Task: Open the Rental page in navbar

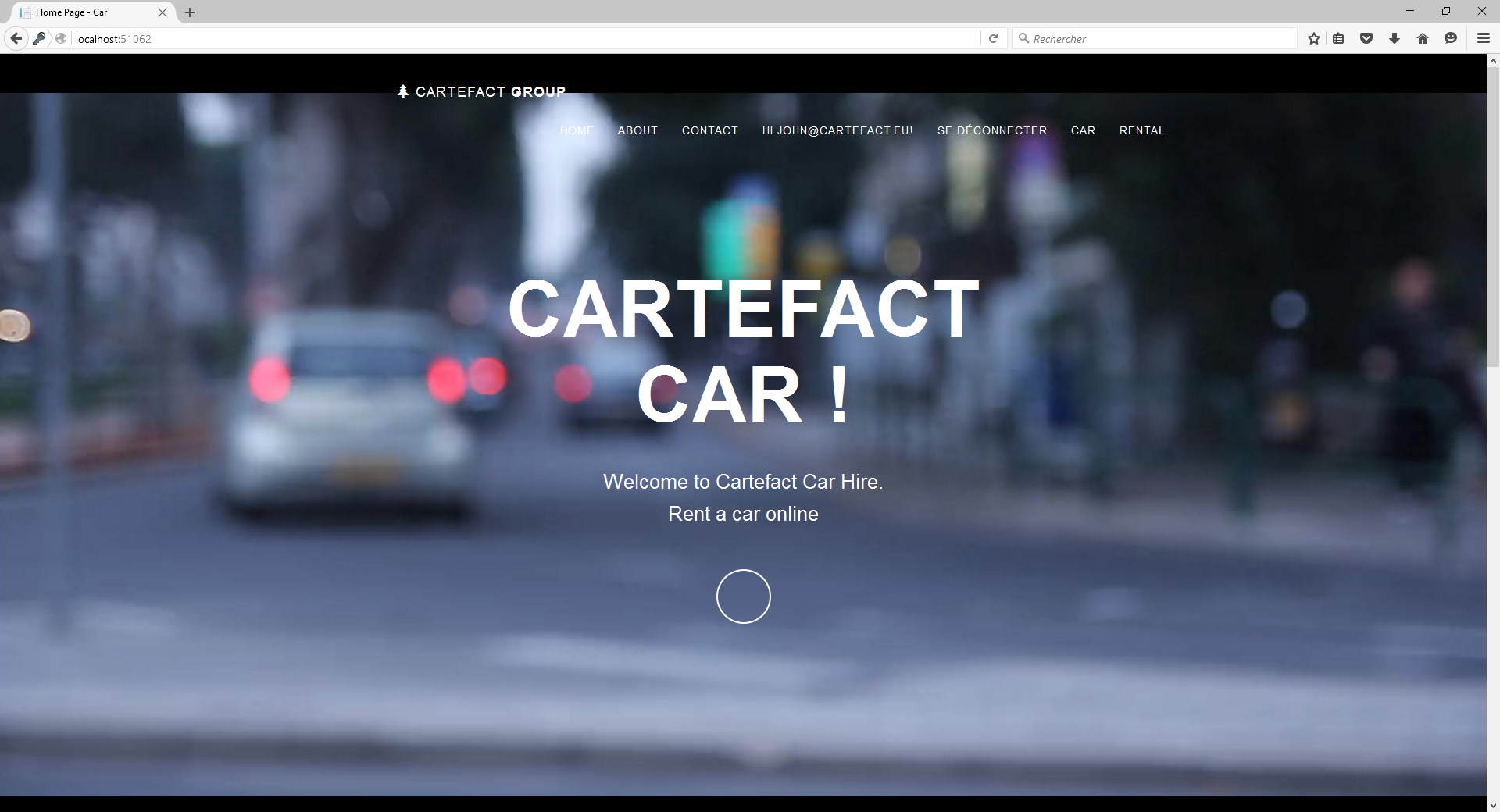Action: (x=1141, y=130)
